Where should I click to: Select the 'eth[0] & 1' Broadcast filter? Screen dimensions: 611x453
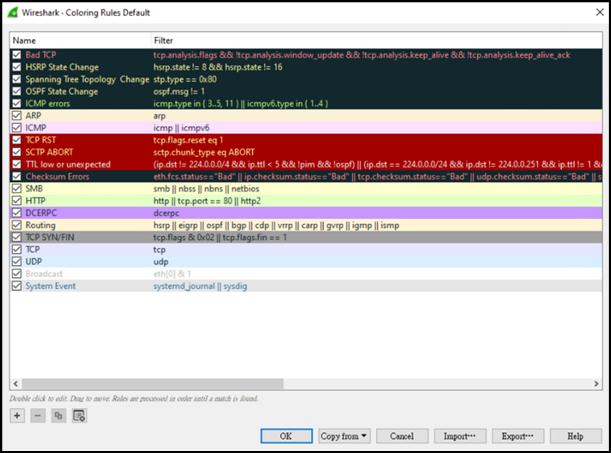(x=172, y=274)
